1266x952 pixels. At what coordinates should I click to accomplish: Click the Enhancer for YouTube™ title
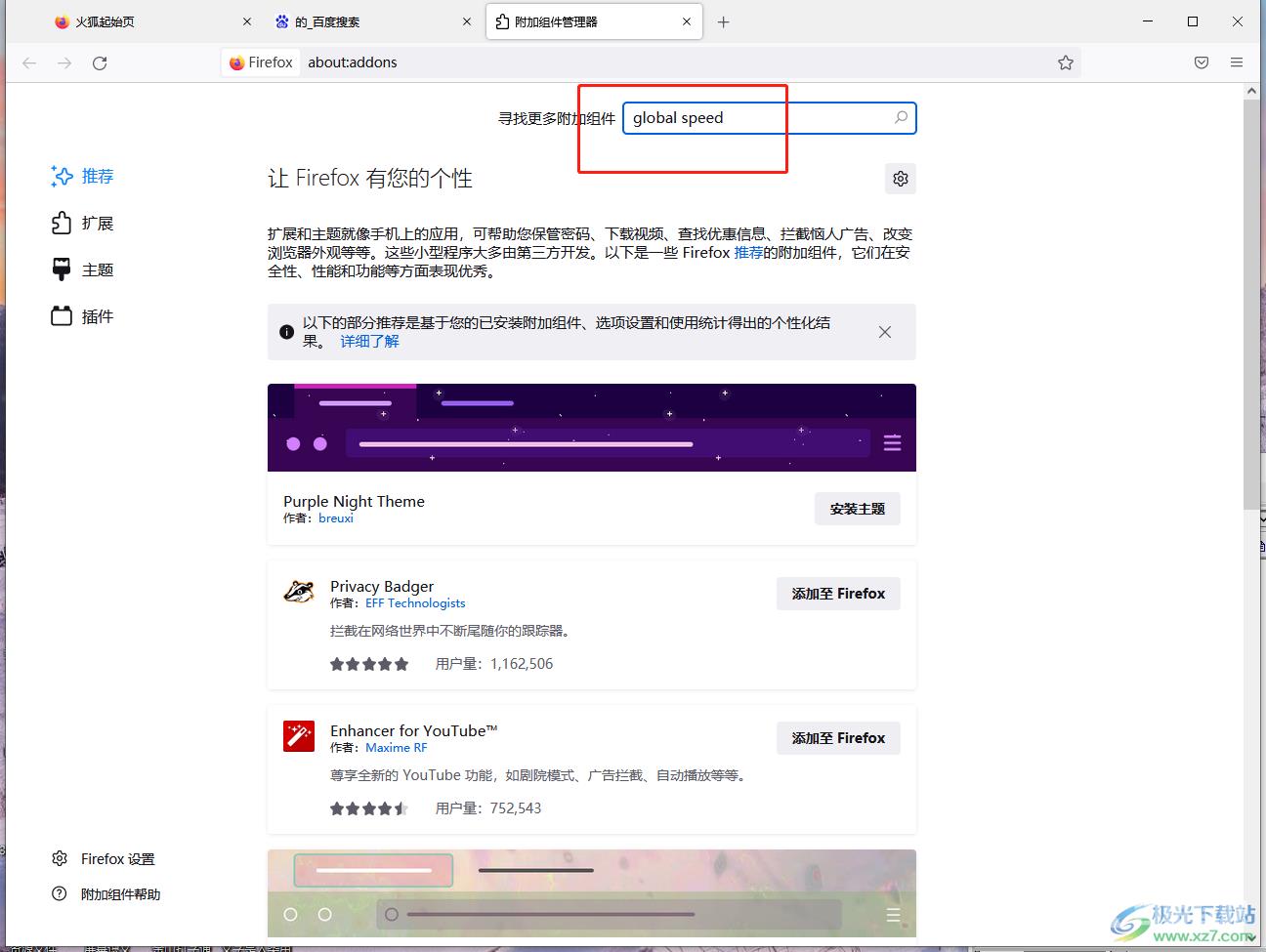pyautogui.click(x=414, y=730)
